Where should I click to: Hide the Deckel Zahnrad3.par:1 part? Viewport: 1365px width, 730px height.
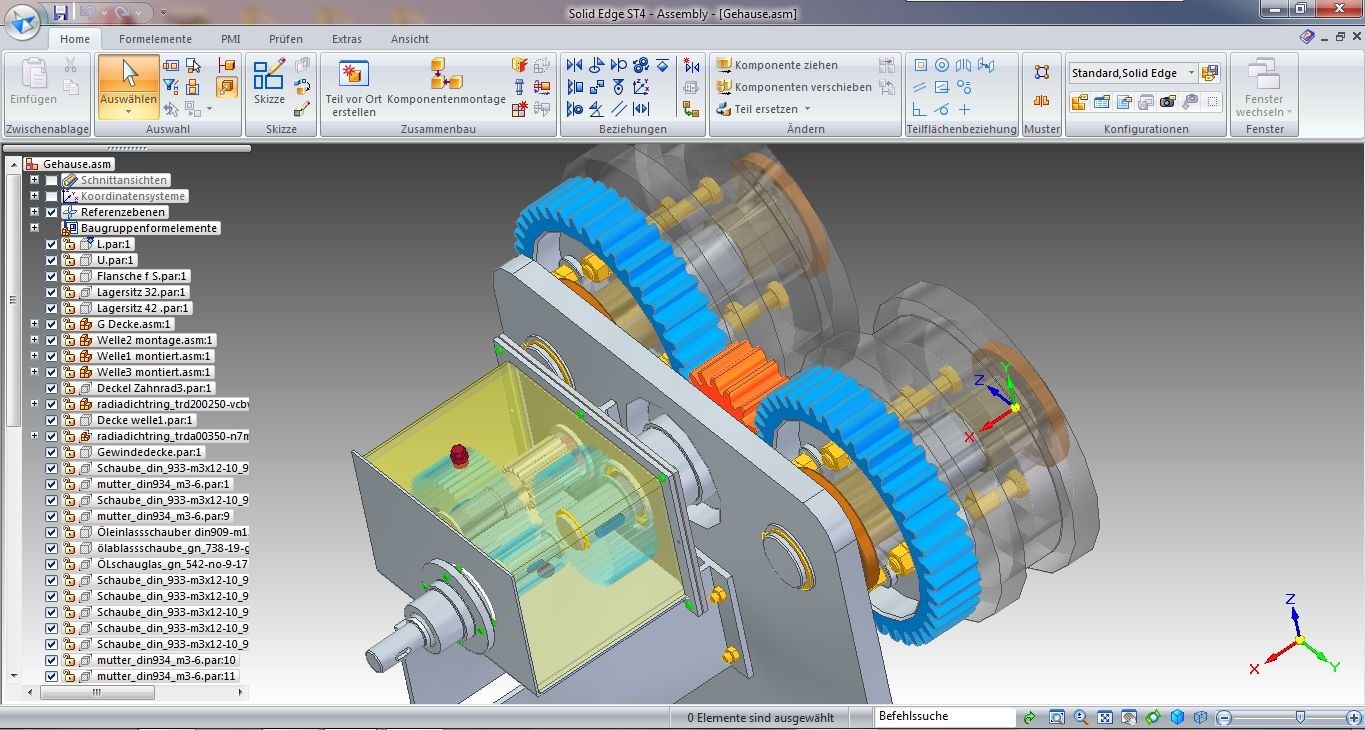52,388
